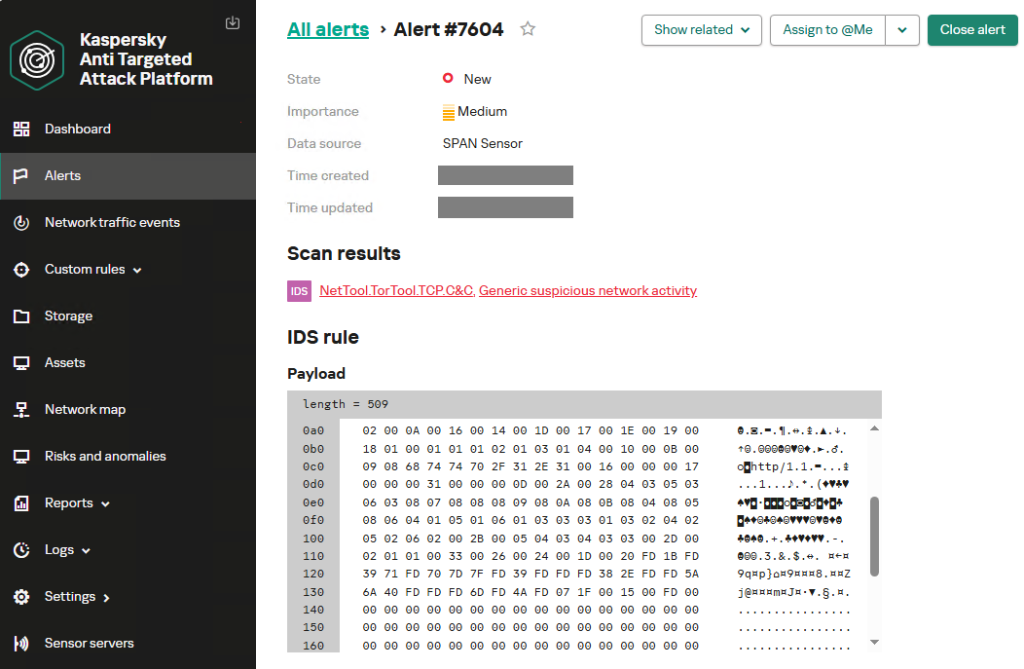1024x669 pixels.
Task: Click the Storage folder icon
Action: tap(22, 316)
